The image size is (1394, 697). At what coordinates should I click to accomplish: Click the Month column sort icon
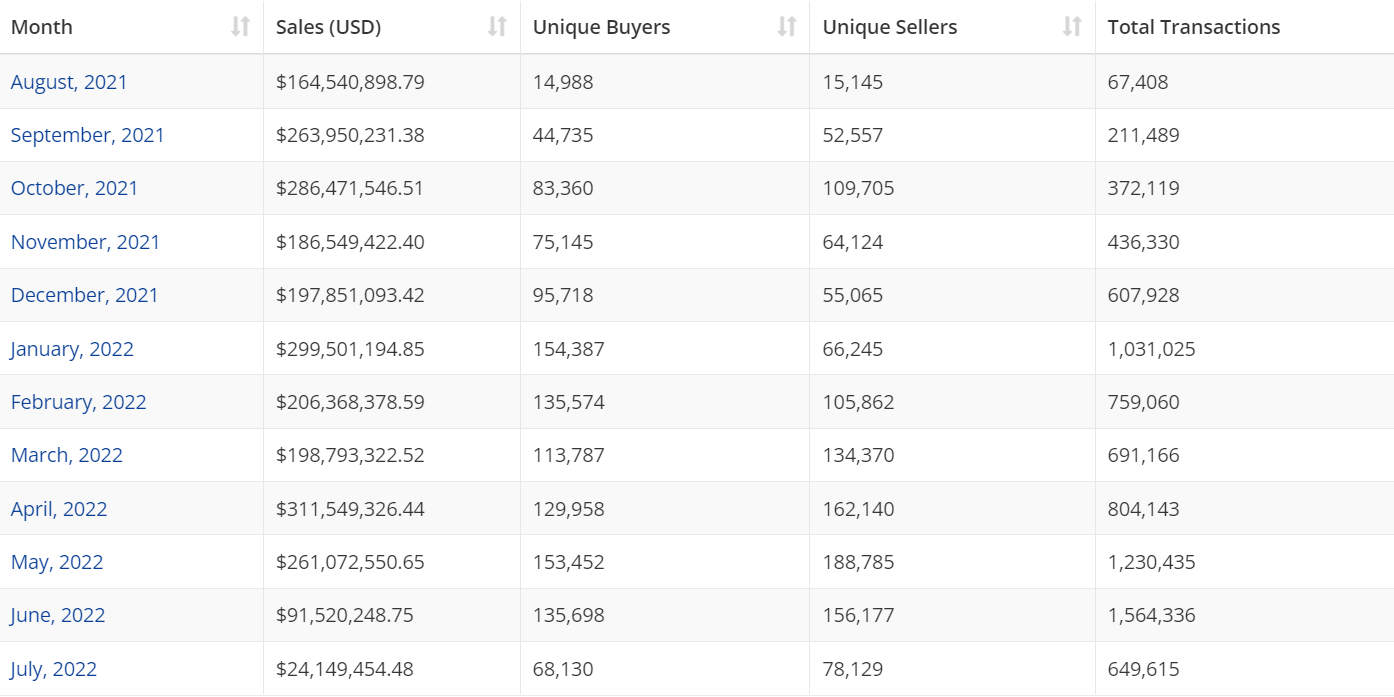[x=240, y=27]
